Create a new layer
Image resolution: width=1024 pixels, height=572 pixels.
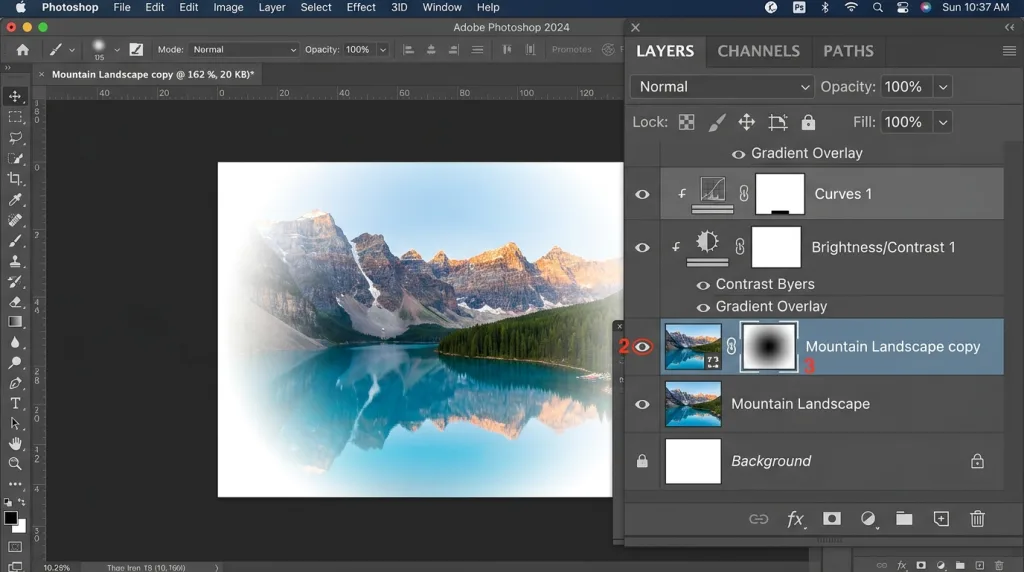941,518
